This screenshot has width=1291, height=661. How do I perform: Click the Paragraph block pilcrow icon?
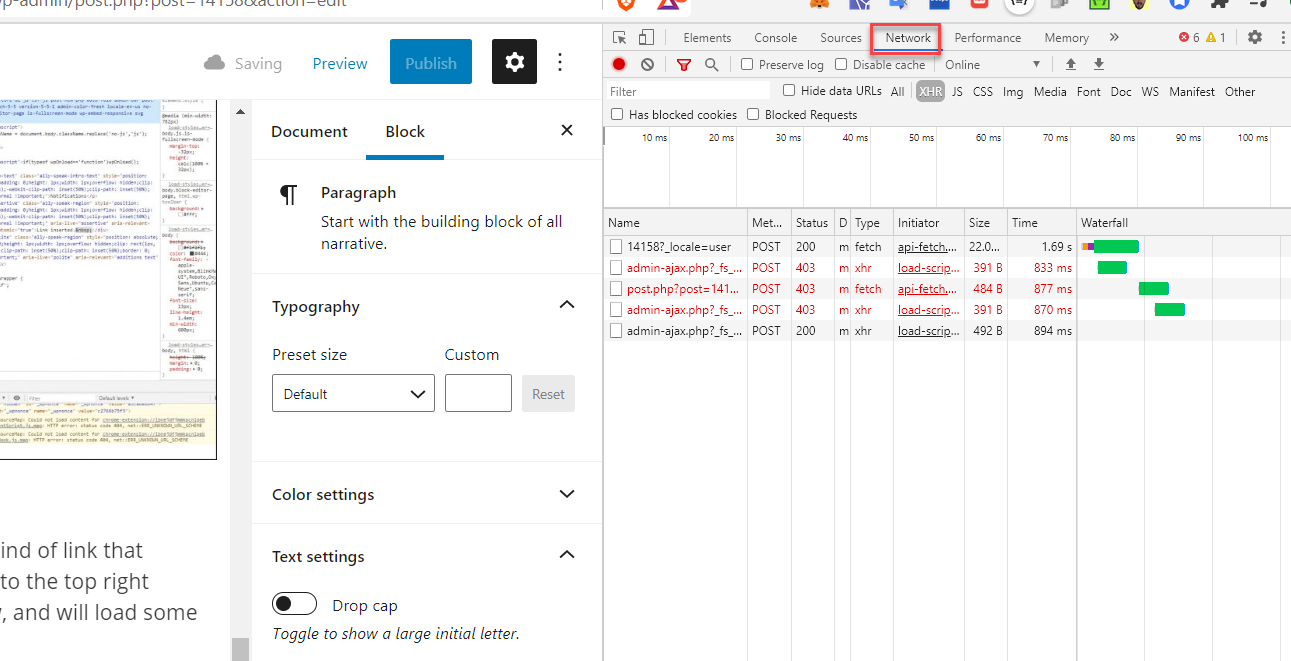(x=288, y=195)
